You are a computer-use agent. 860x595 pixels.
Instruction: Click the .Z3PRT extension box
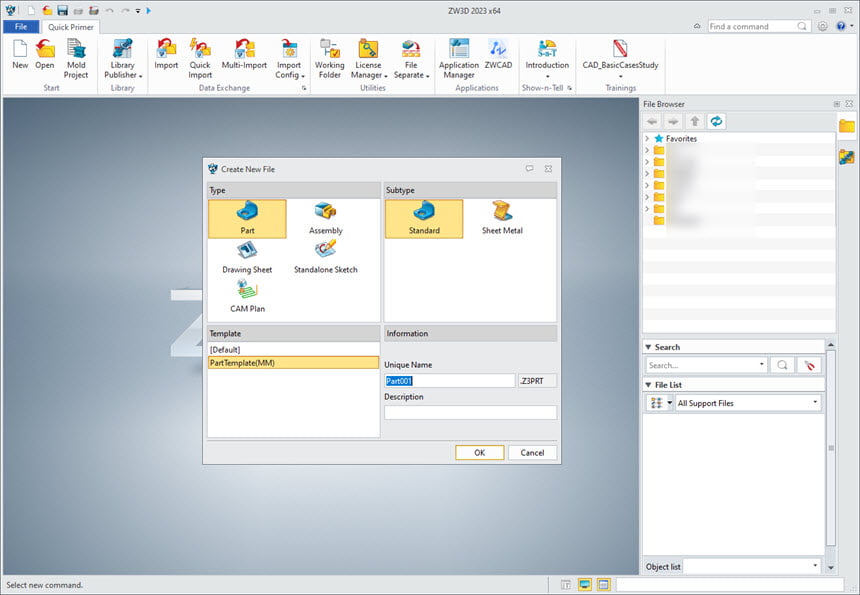(x=537, y=381)
